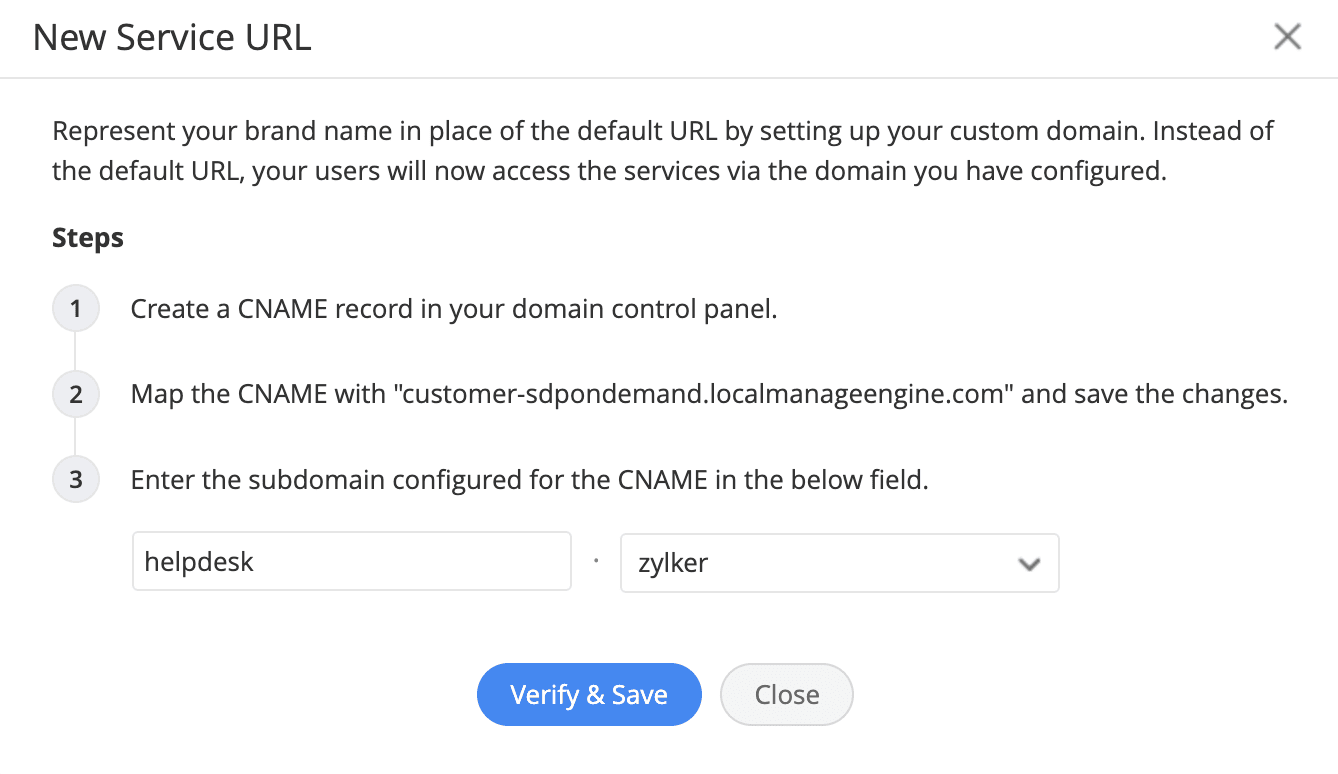Screen dimensions: 1338x774
Task: Click the New Service URL title
Action: coord(172,38)
